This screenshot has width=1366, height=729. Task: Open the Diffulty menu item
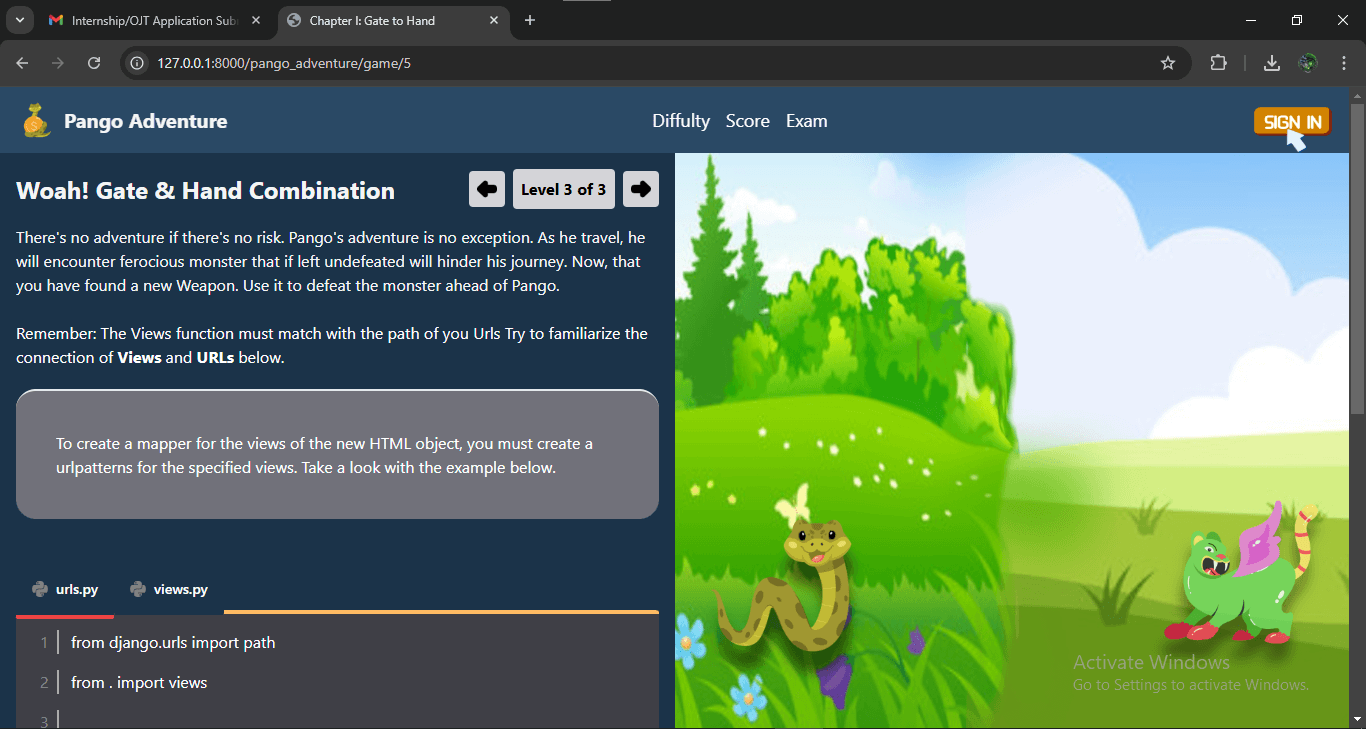click(681, 121)
